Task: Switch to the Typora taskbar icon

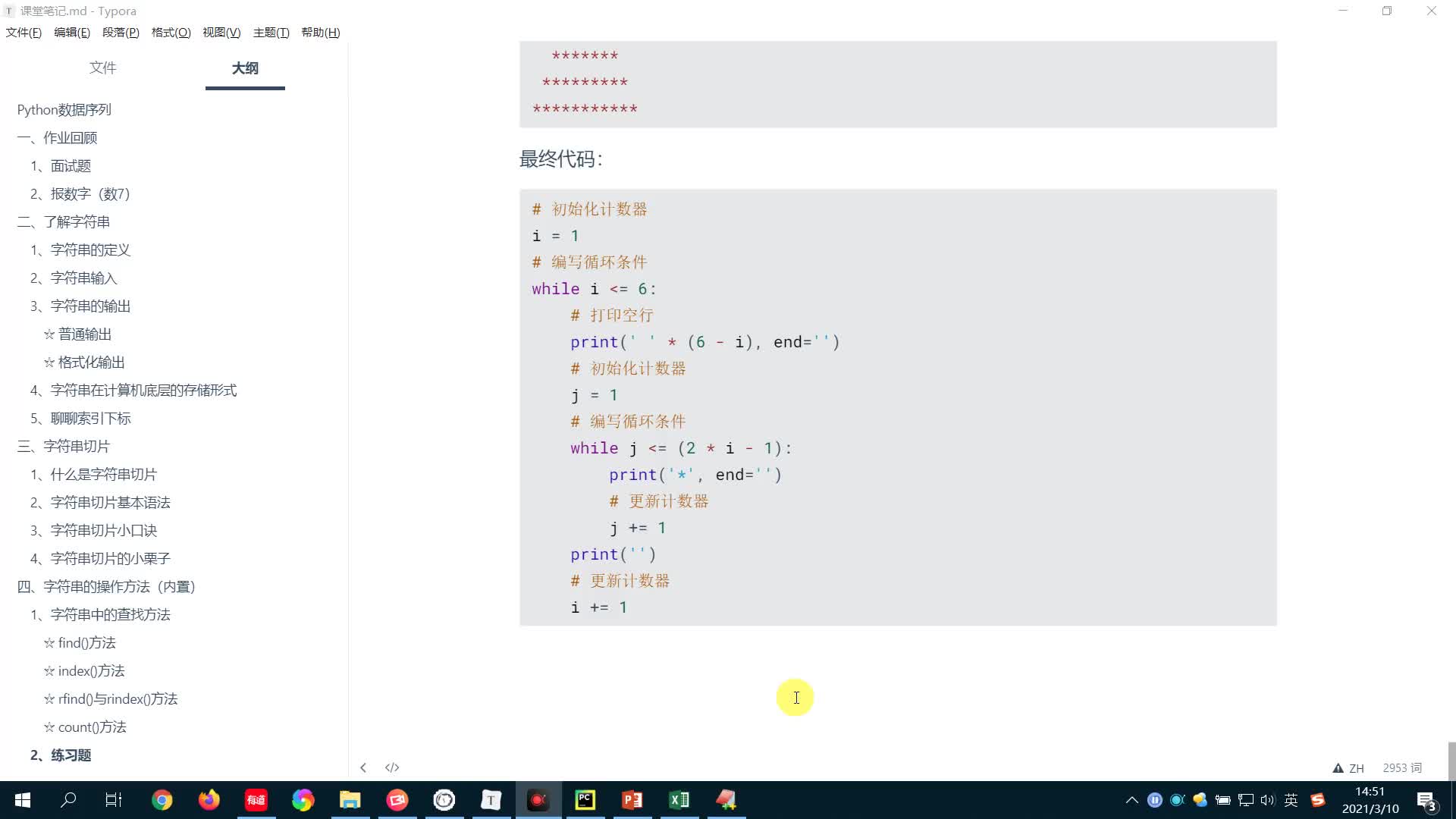Action: pyautogui.click(x=491, y=800)
